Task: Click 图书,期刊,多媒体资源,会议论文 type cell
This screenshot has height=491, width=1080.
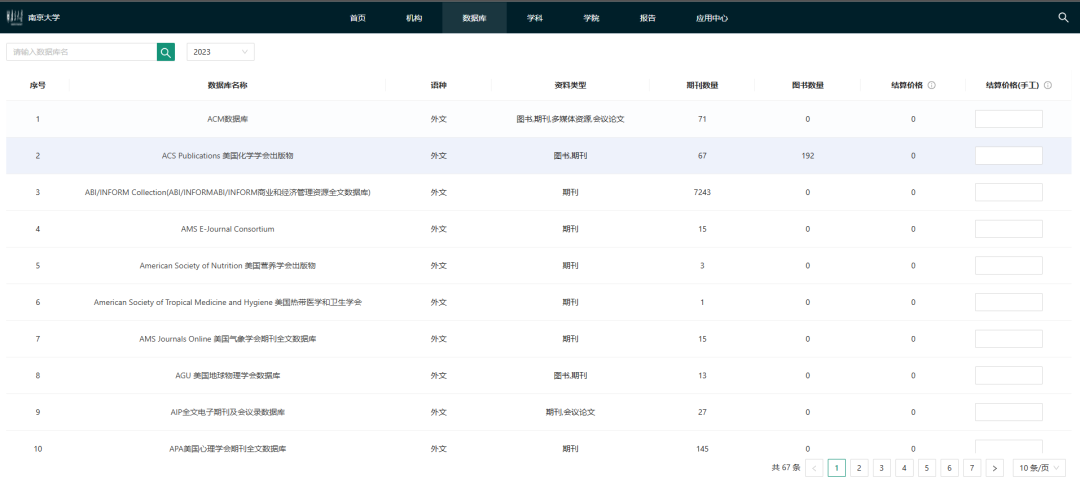Action: point(570,119)
